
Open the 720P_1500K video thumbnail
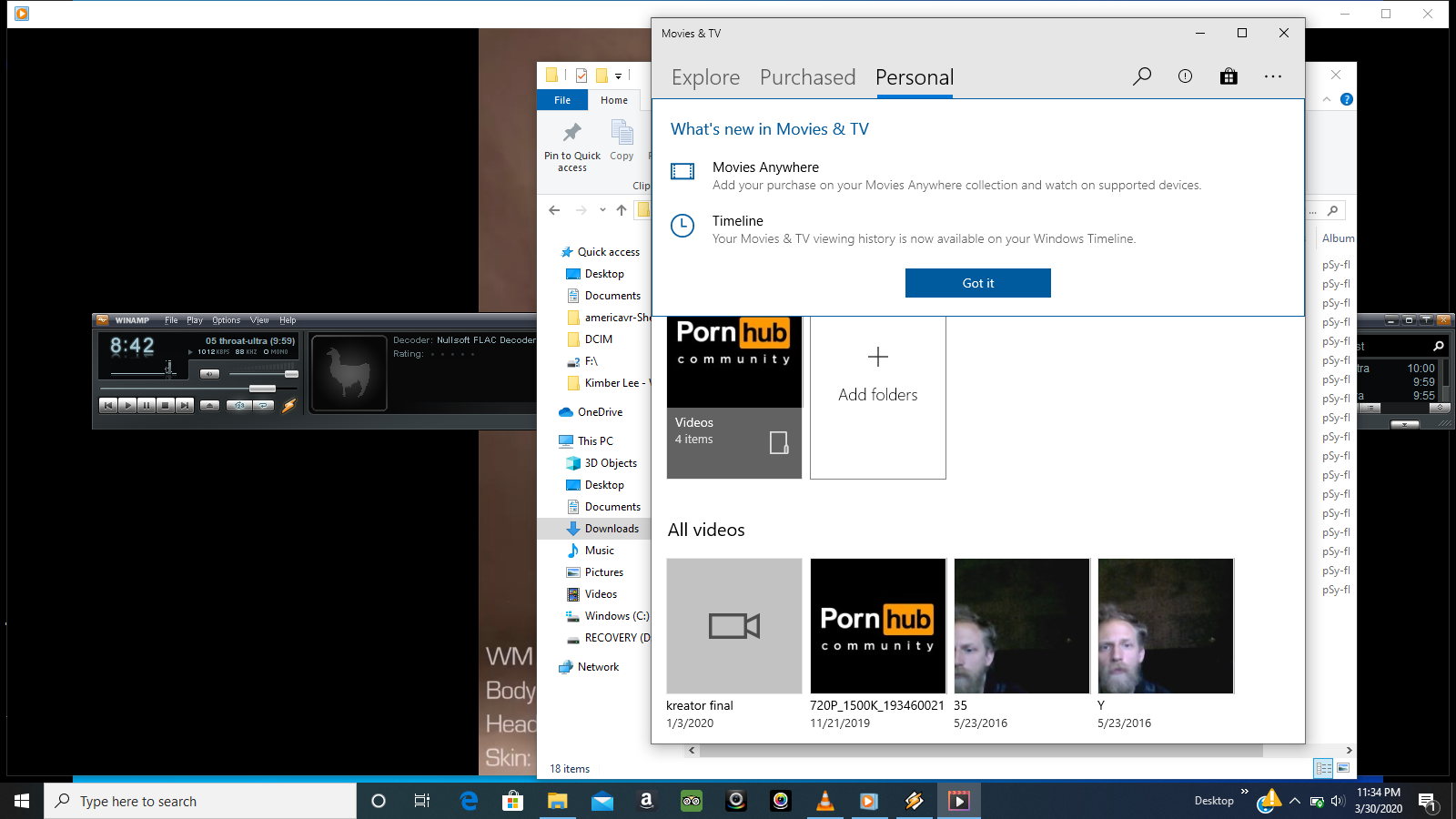coord(878,626)
